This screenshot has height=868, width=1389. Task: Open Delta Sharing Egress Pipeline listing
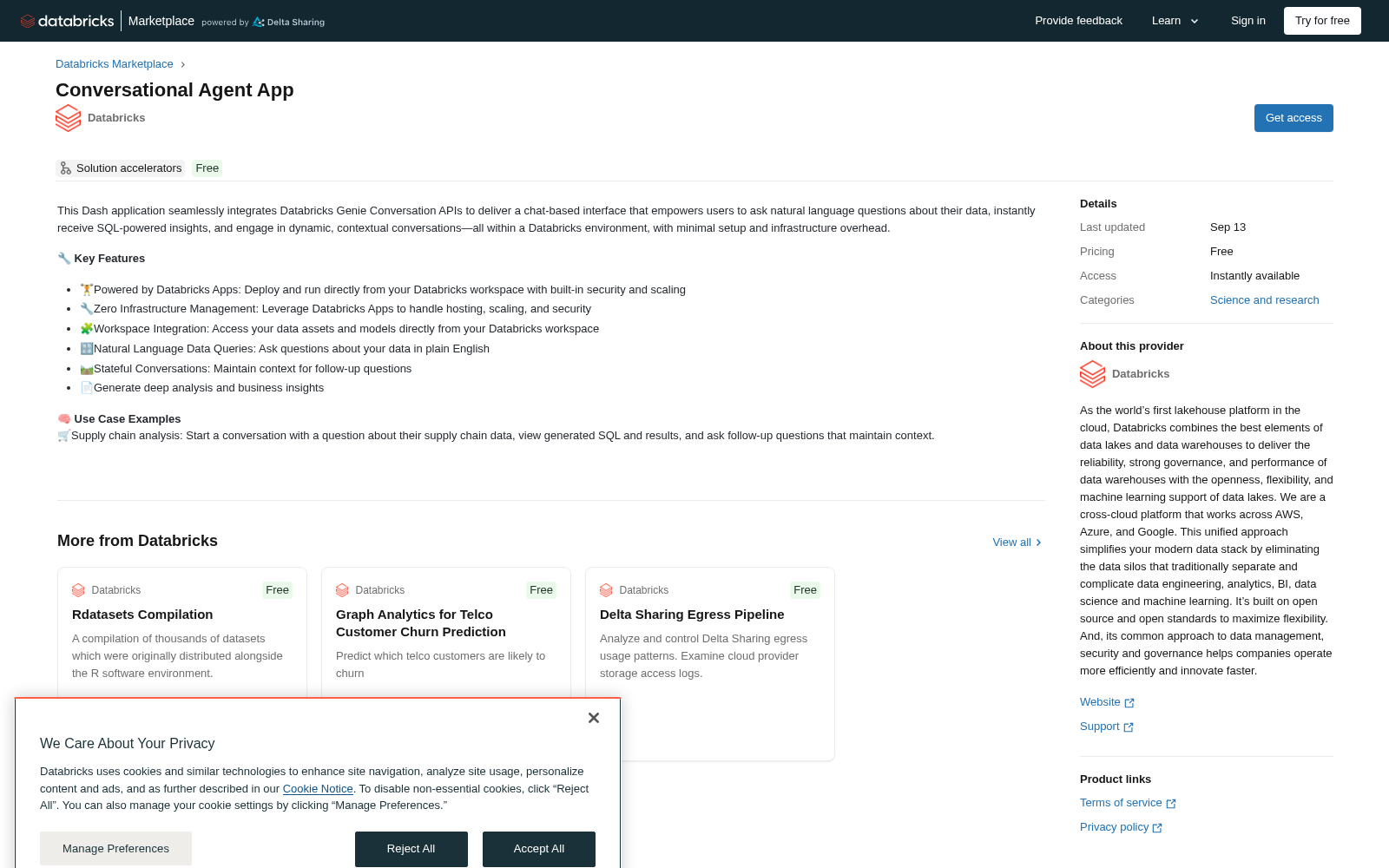692,615
